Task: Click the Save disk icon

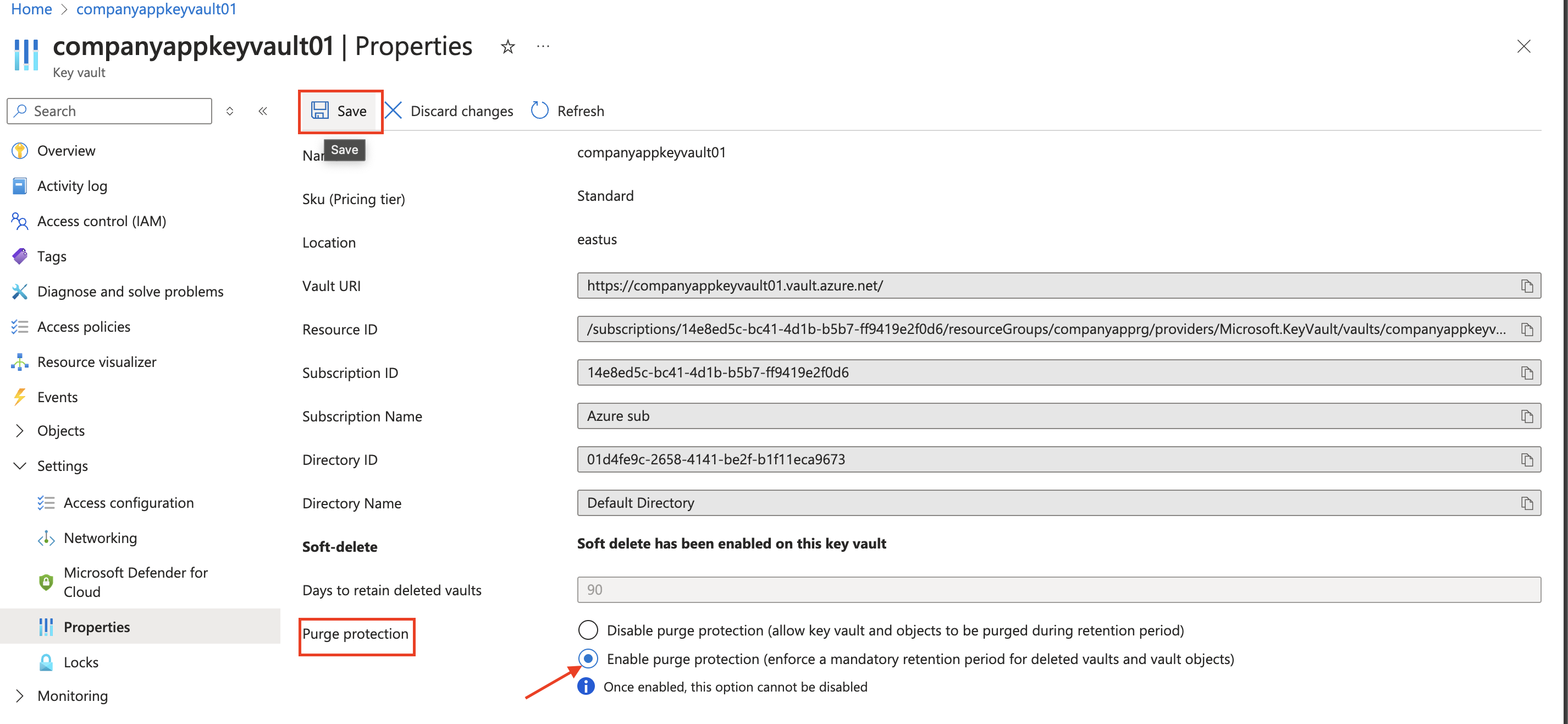Action: point(319,110)
